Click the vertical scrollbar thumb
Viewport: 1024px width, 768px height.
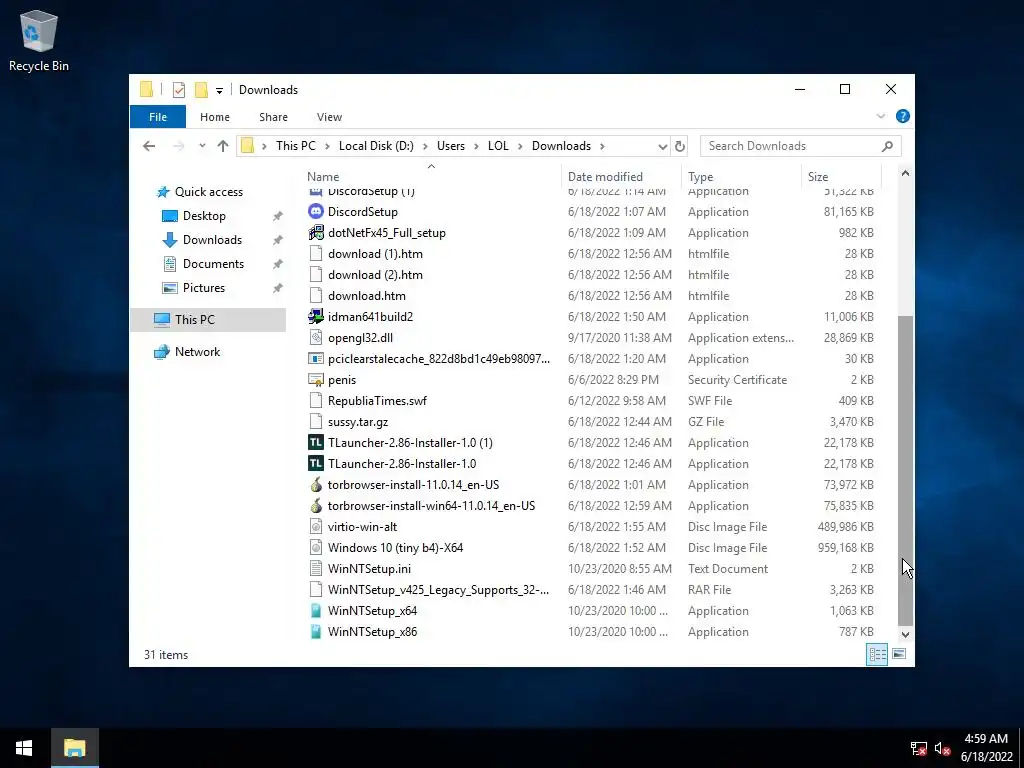905,470
